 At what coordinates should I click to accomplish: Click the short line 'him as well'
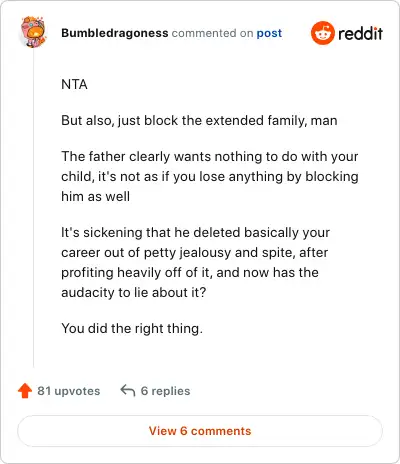(x=95, y=196)
